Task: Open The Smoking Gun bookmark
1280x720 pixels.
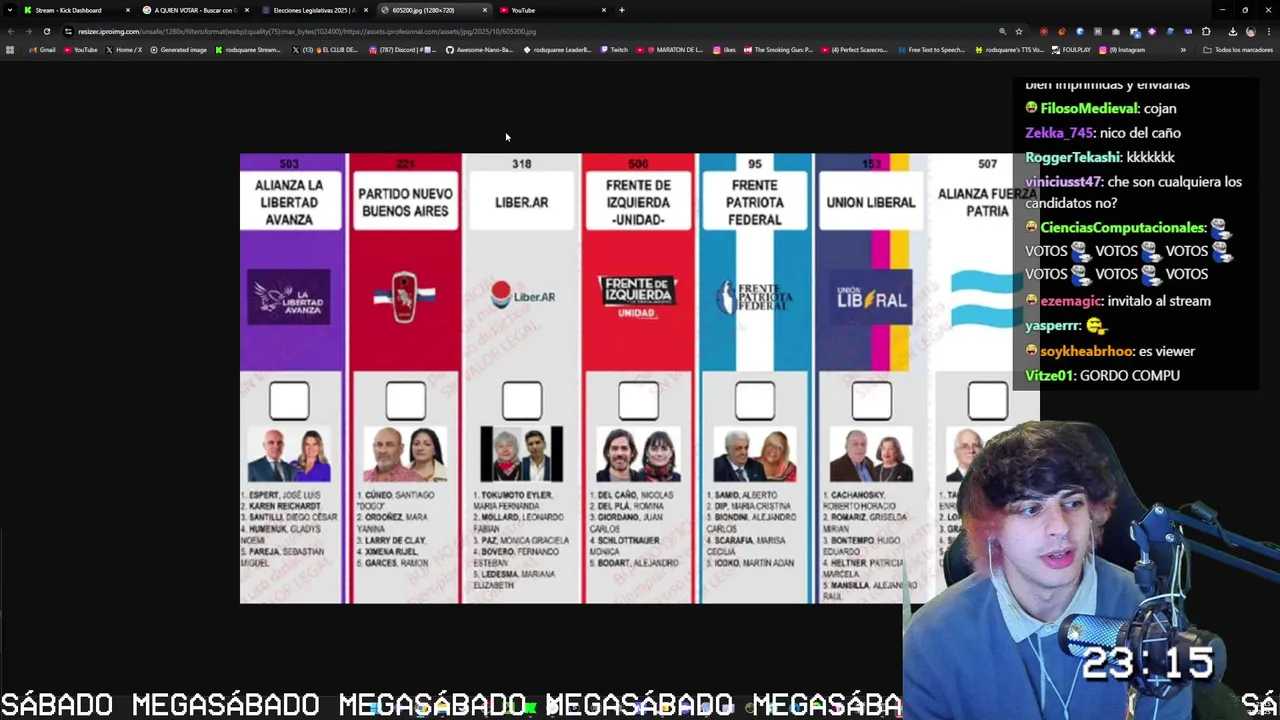Action: [x=779, y=50]
